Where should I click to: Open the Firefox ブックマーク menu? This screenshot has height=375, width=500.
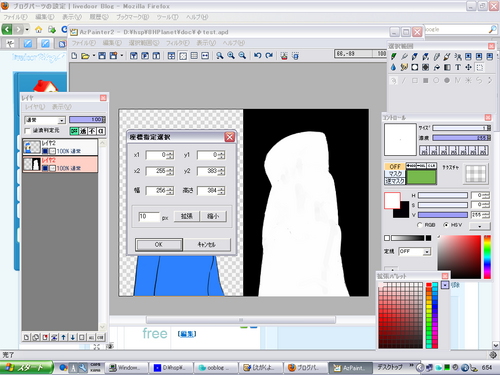point(132,17)
